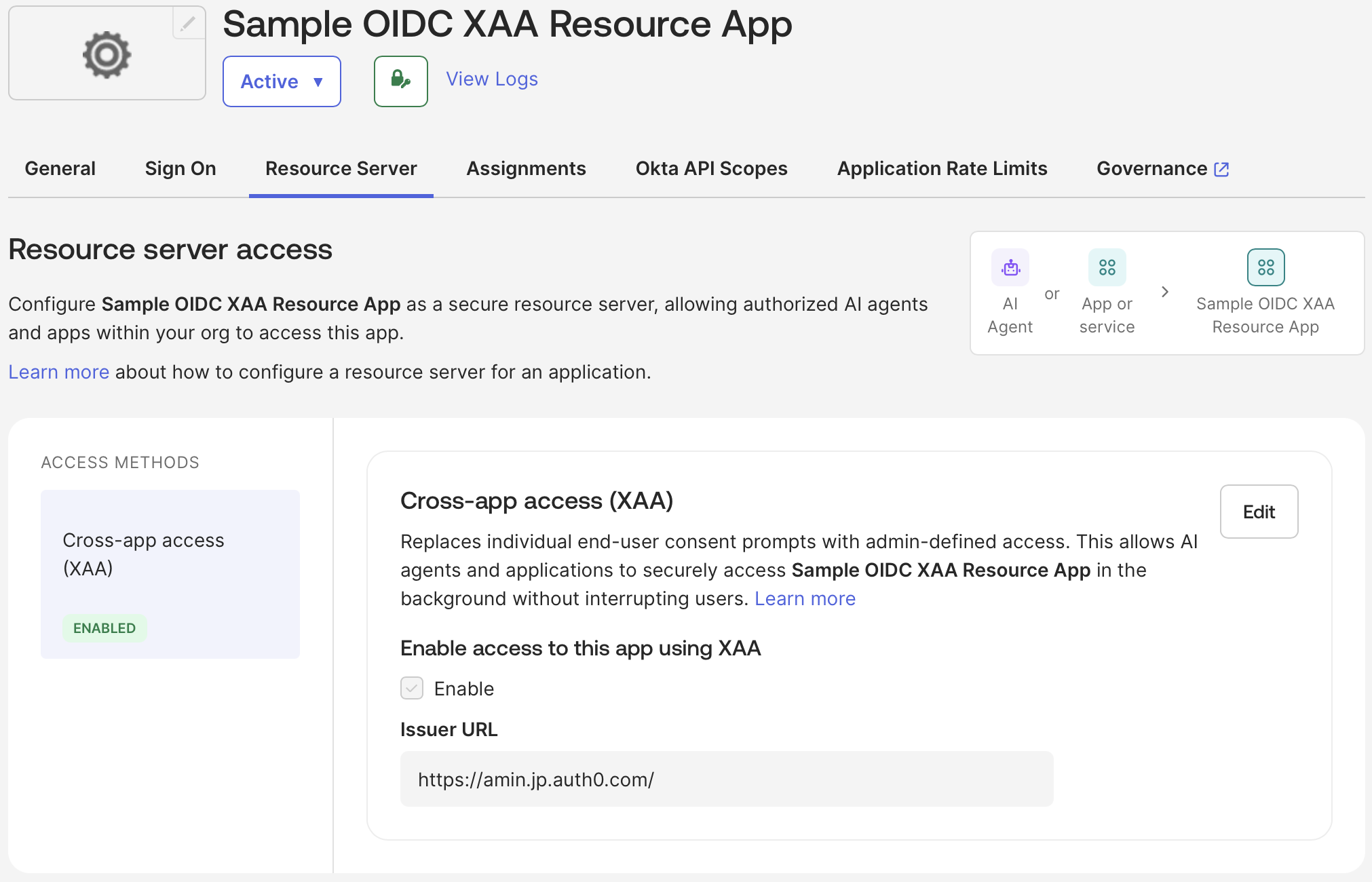
Task: Edit the app logo with pencil icon
Action: 188,24
